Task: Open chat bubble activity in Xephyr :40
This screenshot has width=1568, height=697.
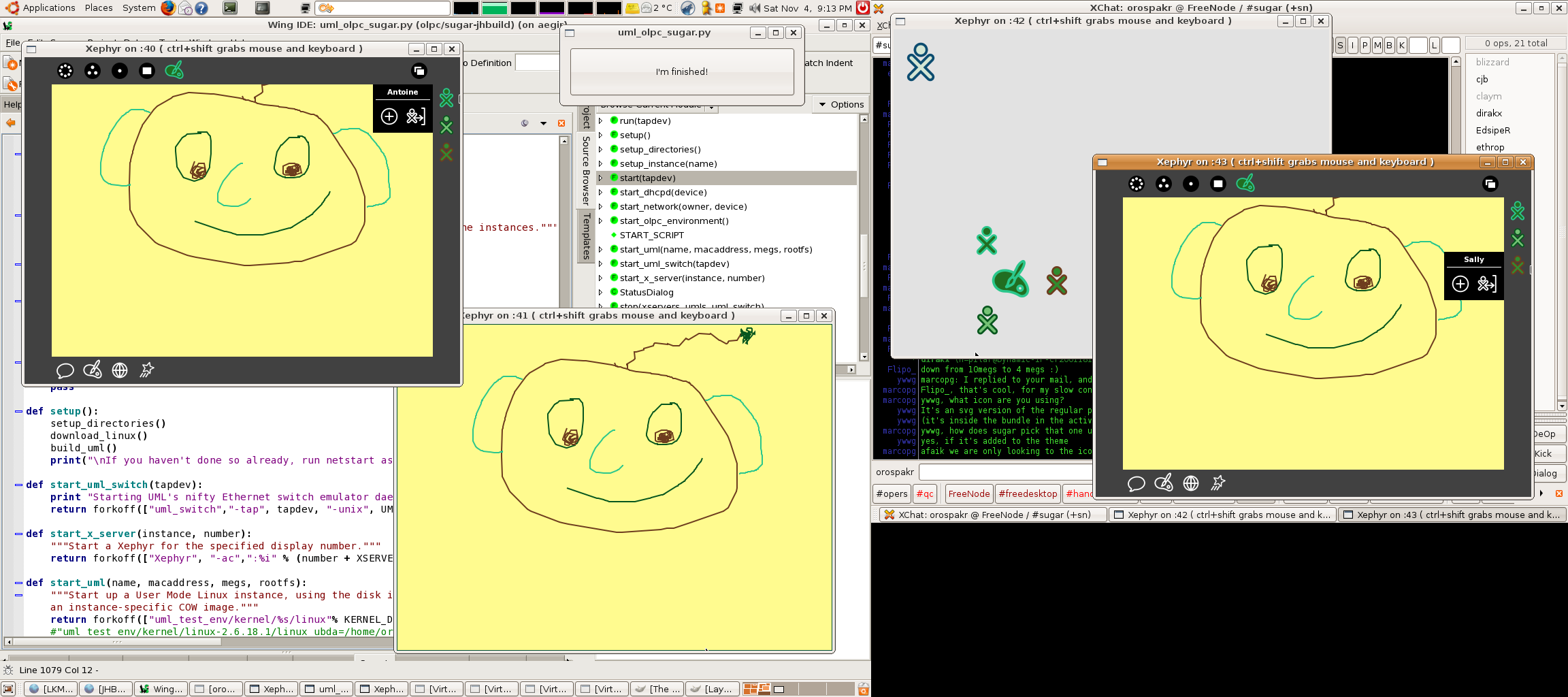Action: tap(65, 370)
